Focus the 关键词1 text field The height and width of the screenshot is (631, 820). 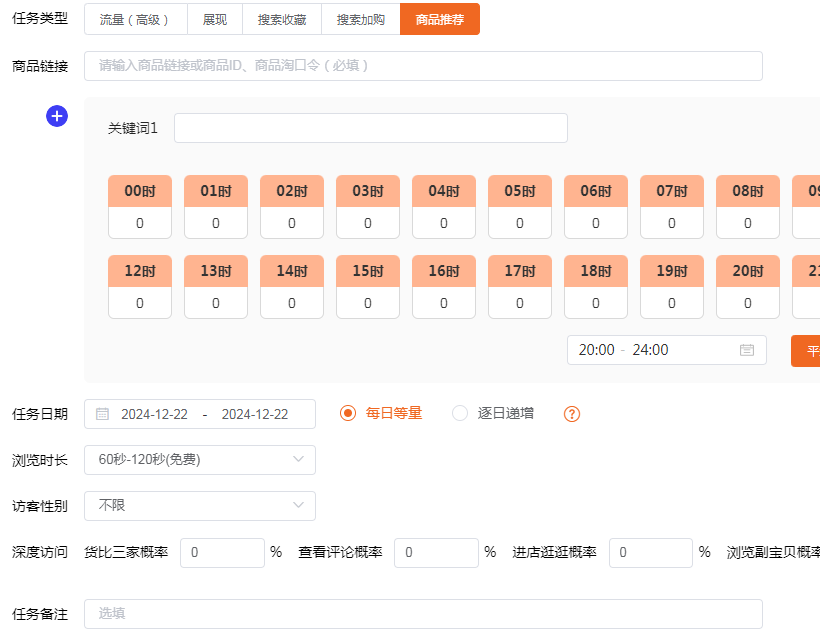370,128
